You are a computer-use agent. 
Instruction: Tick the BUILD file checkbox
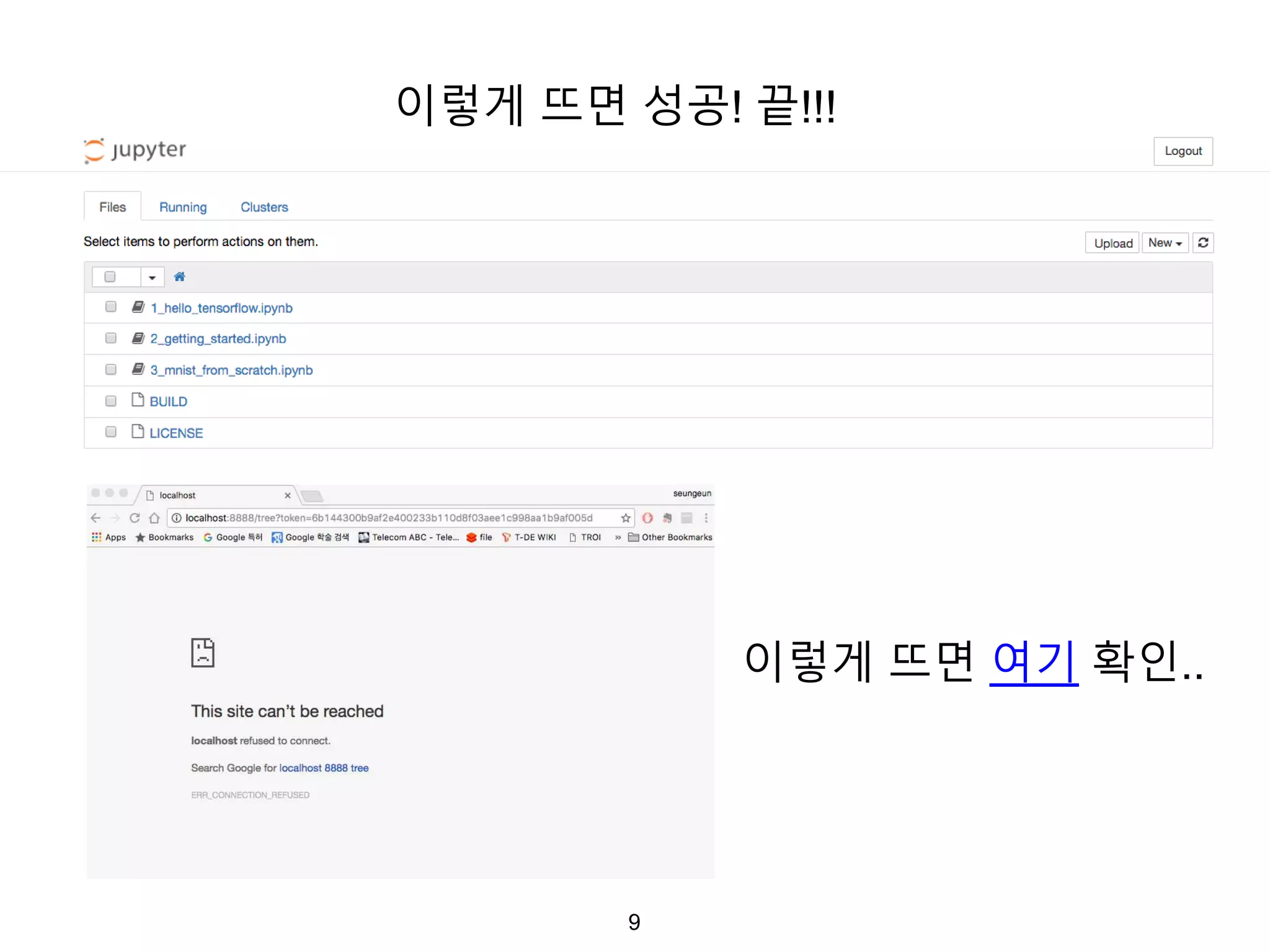coord(111,401)
